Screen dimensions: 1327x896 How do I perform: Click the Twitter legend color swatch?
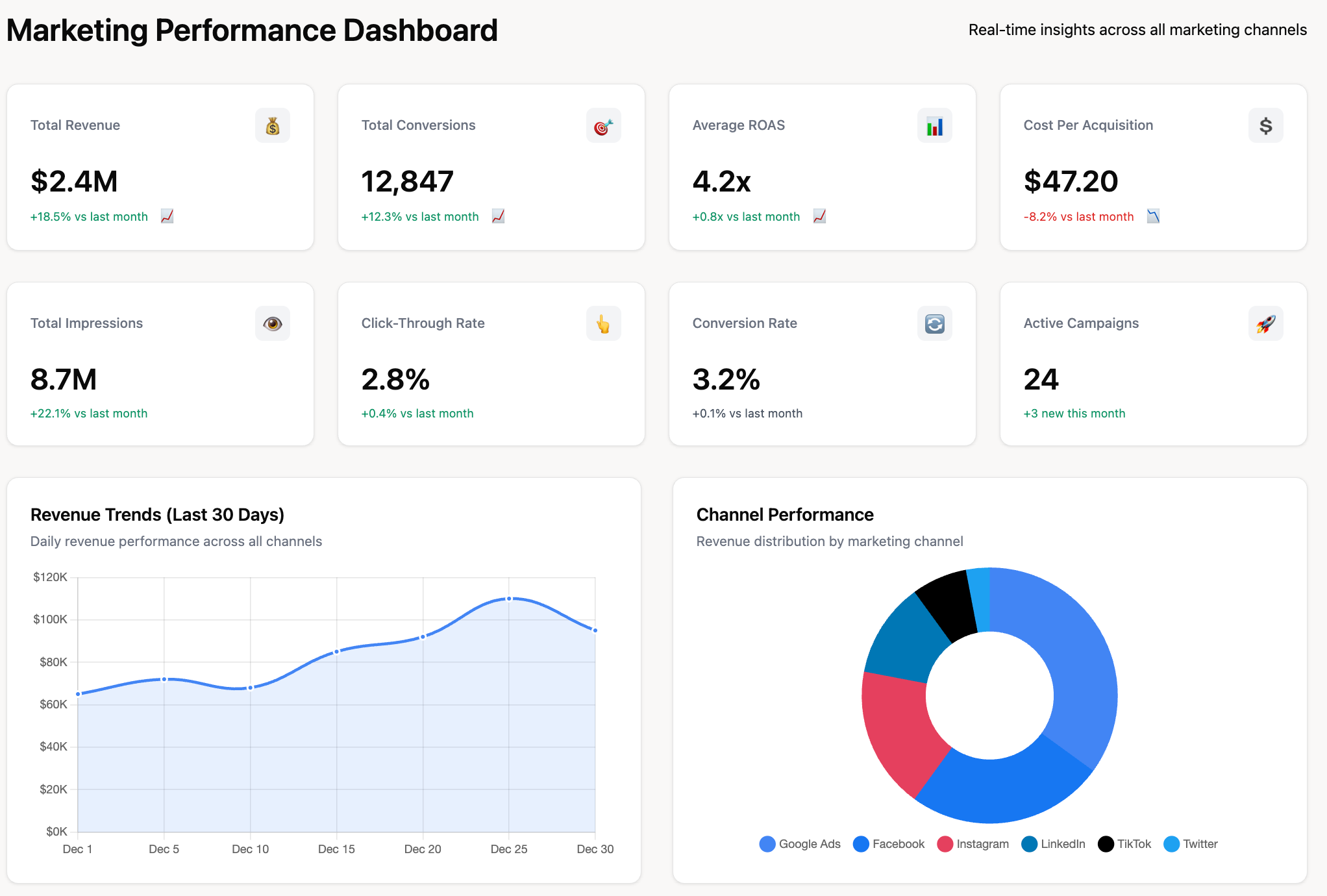1172,844
